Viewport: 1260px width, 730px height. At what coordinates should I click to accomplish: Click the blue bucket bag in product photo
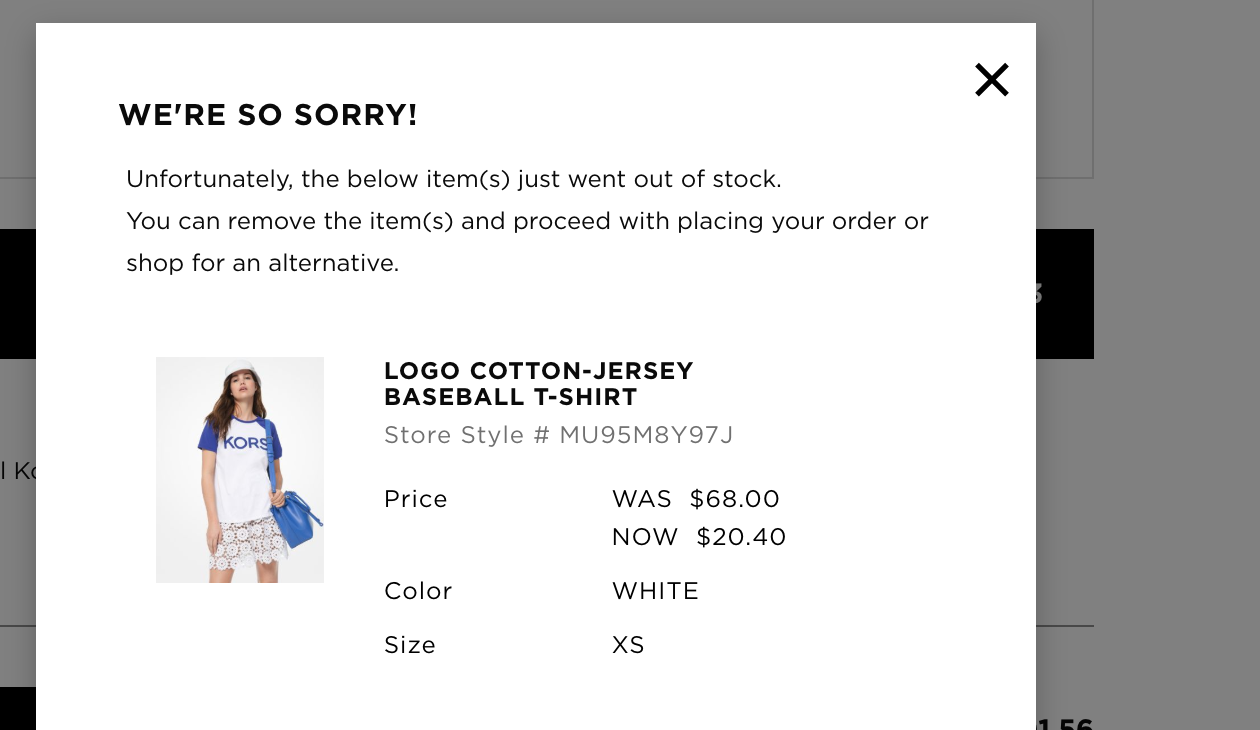296,517
